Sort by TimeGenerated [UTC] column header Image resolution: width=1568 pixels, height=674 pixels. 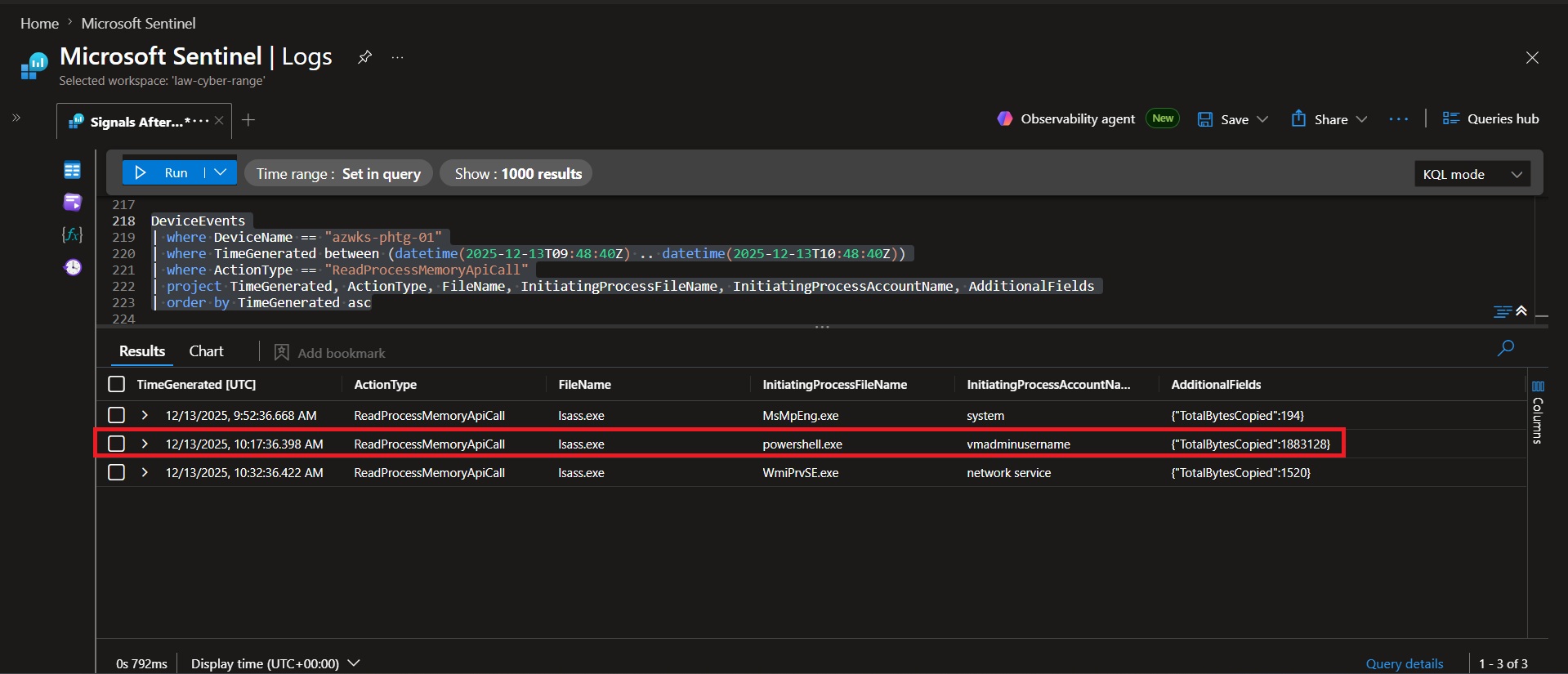click(196, 384)
